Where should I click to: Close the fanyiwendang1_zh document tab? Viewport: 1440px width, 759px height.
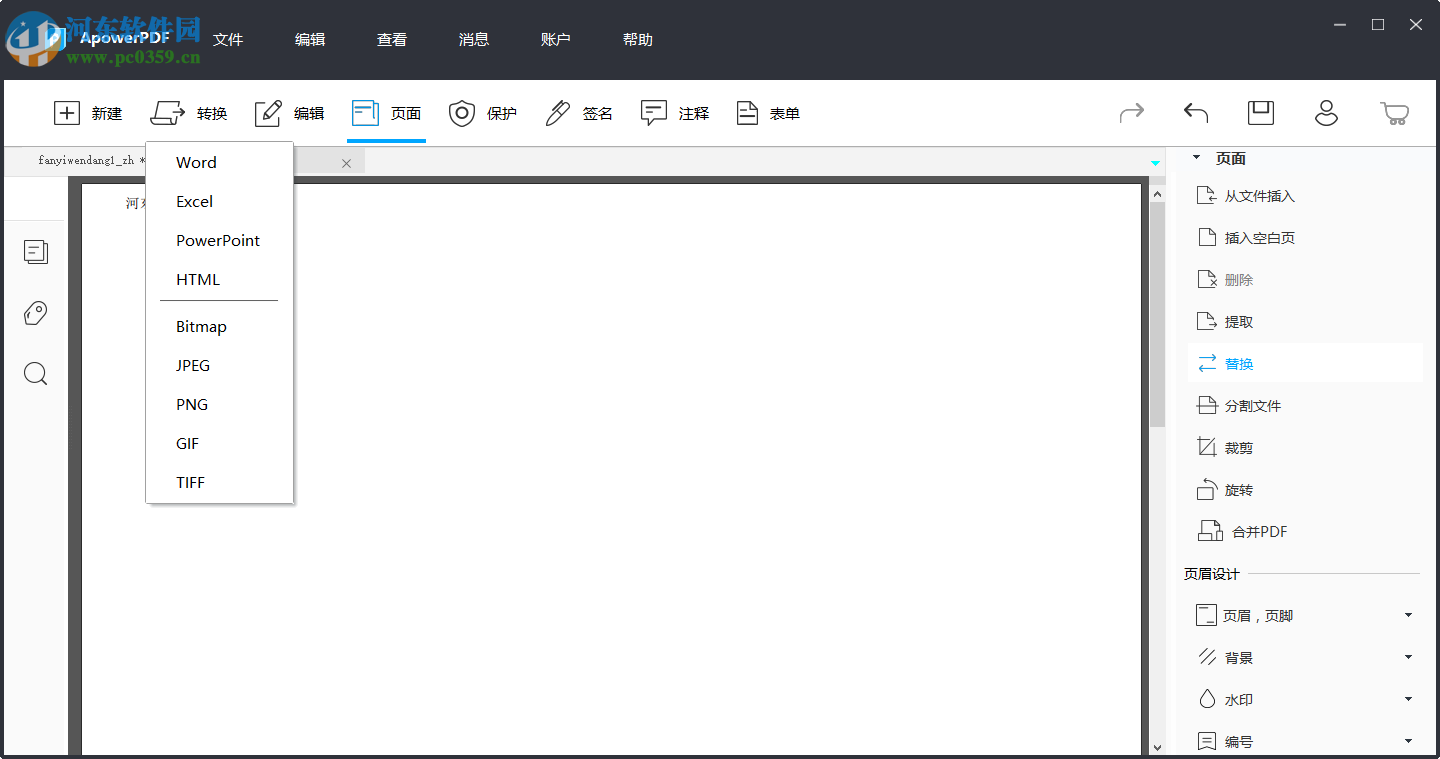346,162
